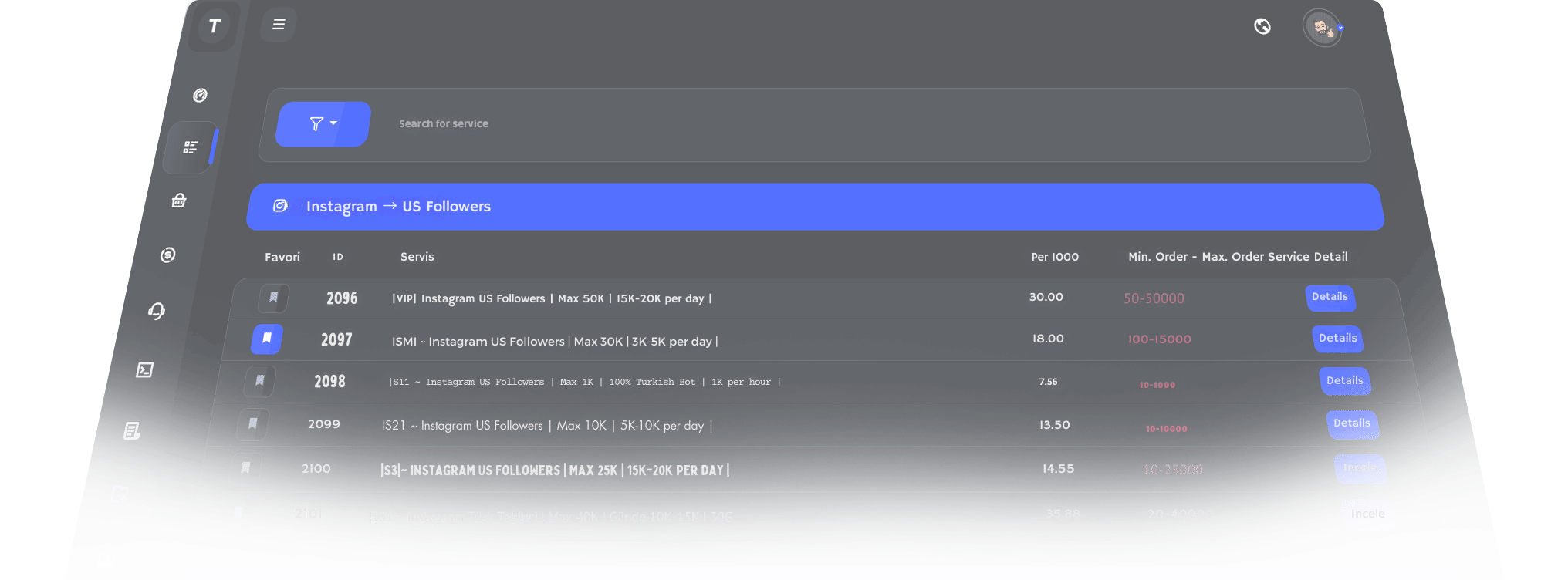Open the terminal API icon in sidebar
This screenshot has width=1568, height=580.
pyautogui.click(x=144, y=370)
